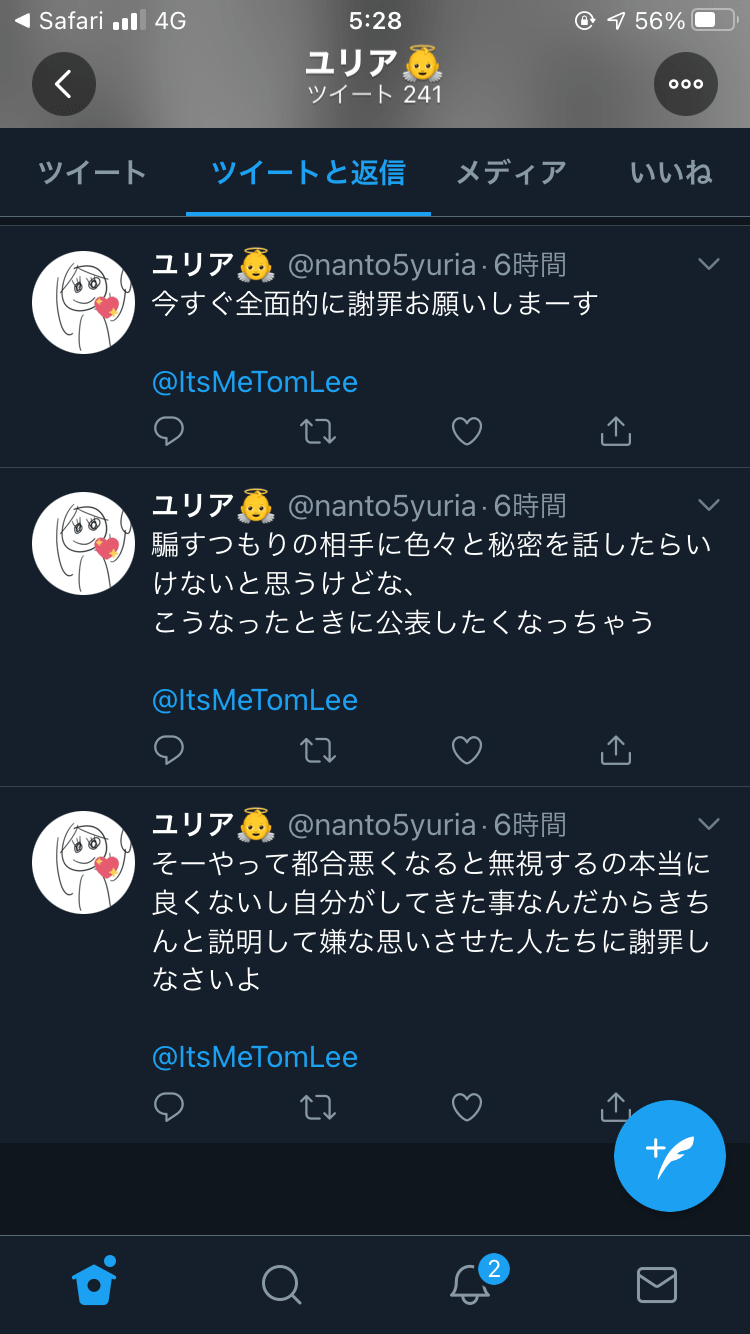This screenshot has width=750, height=1334.
Task: Expand second tweet's dropdown chevron
Action: [x=709, y=505]
